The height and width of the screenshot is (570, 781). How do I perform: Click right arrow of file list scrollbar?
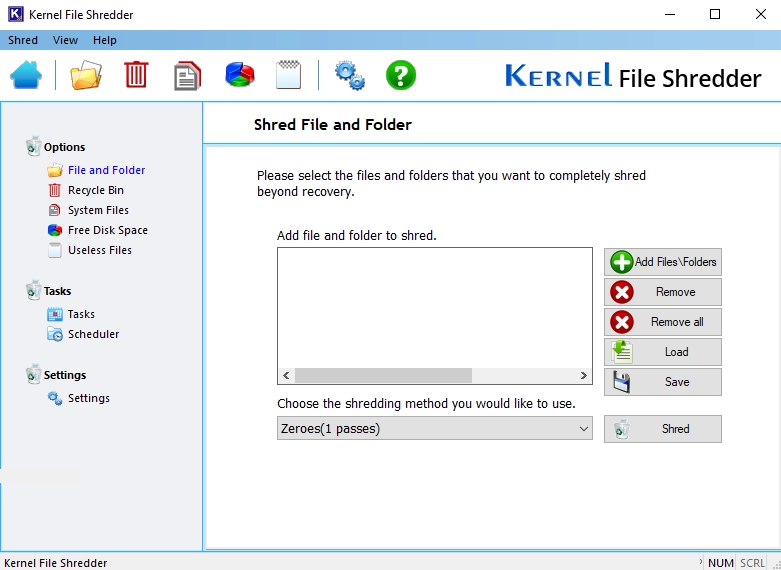(x=583, y=375)
